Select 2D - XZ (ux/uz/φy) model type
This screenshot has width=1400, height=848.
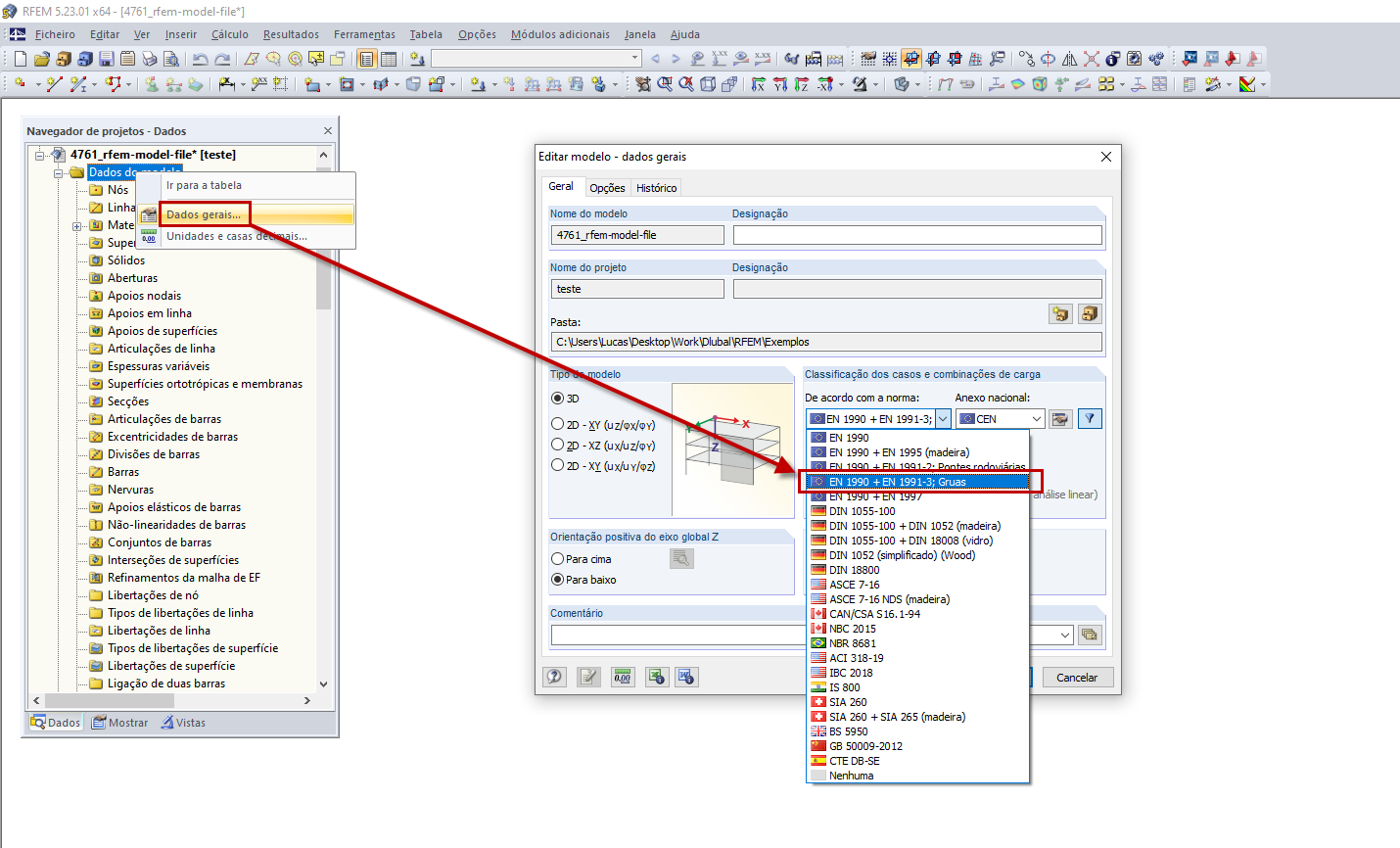pos(558,446)
